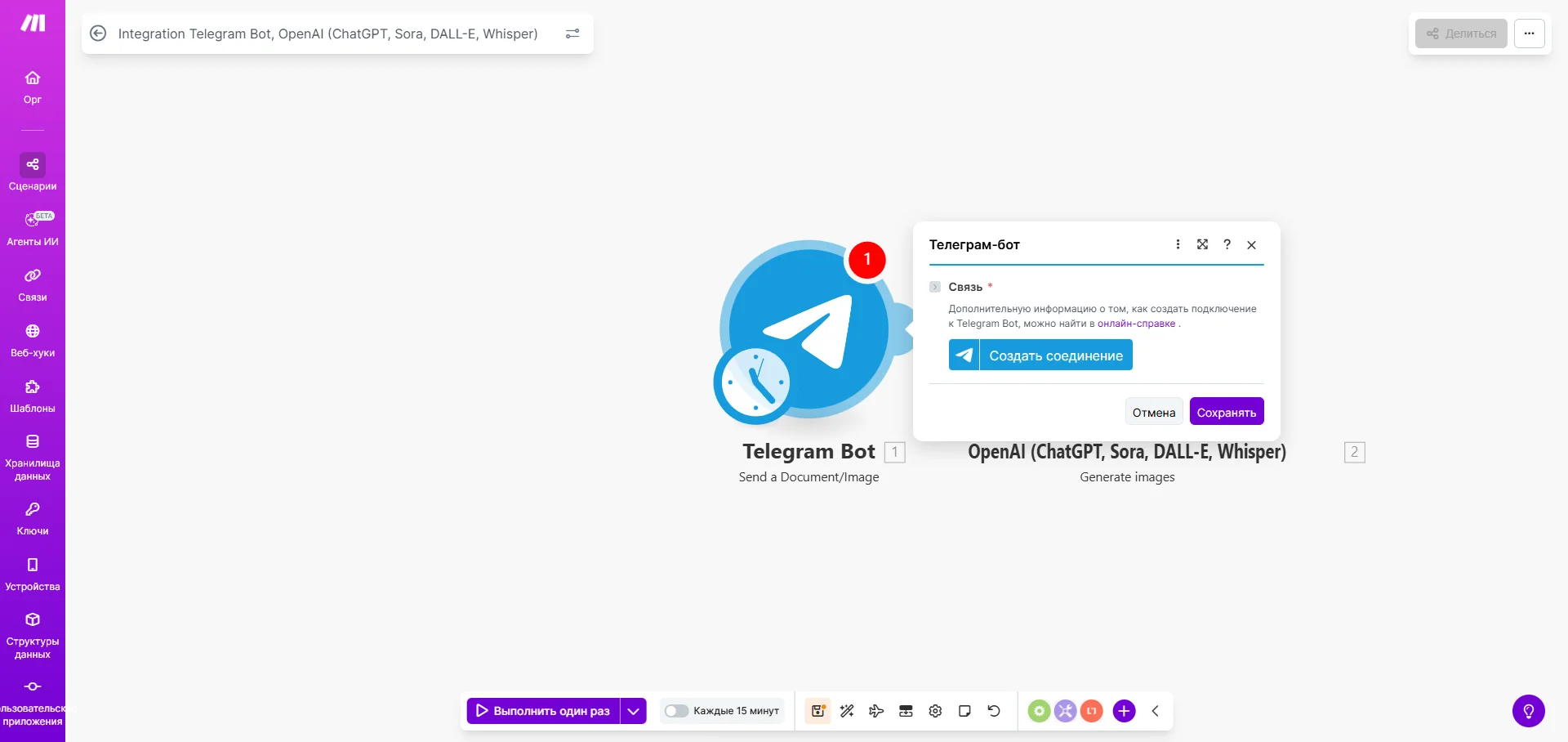Open the Агенты ИИ section
Viewport: 1568px width, 742px height.
[33, 229]
